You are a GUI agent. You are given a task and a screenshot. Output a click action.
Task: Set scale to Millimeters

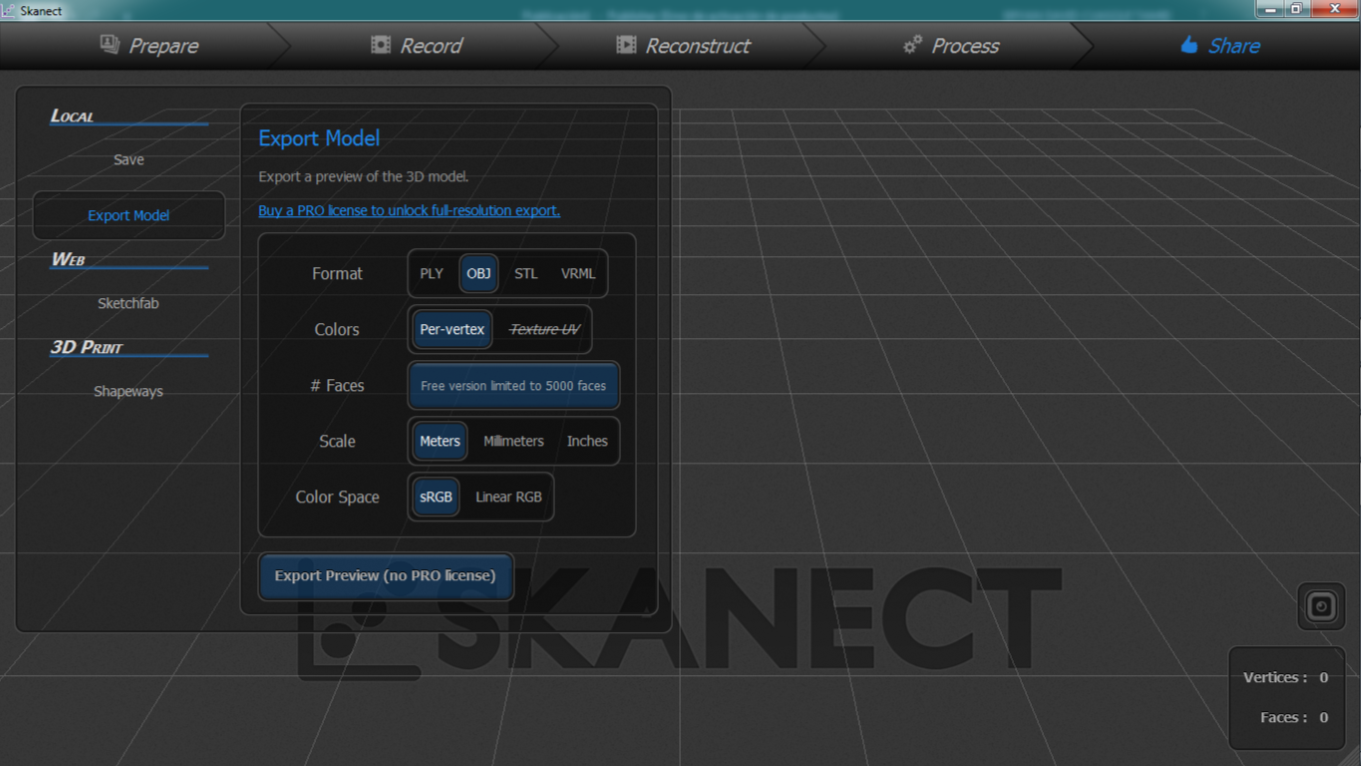coord(514,442)
